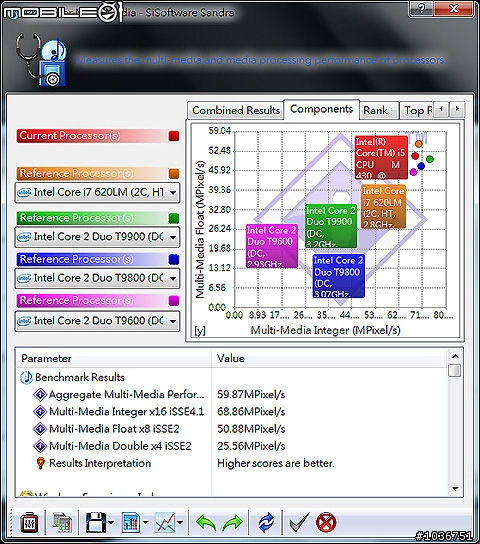Open the Intel Core 2 Duo T9900 dropdown

(97, 237)
